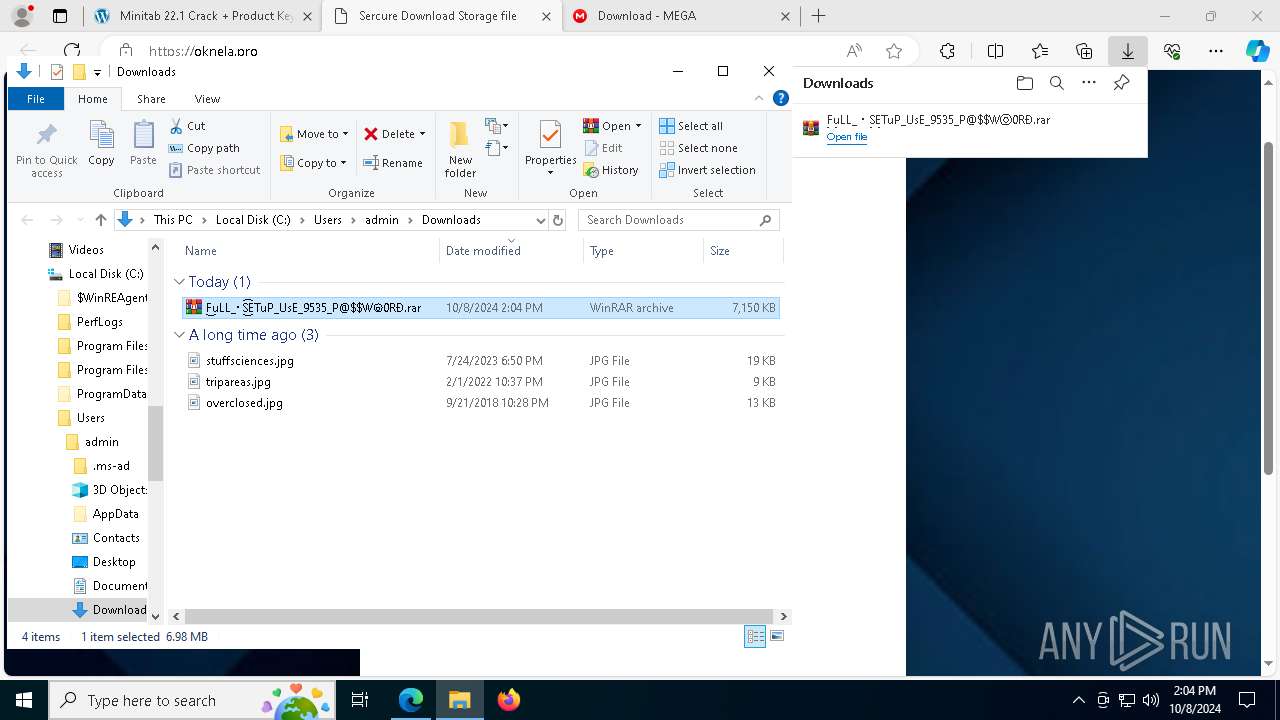Viewport: 1280px width, 720px height.
Task: Create a New folder
Action: click(x=460, y=149)
